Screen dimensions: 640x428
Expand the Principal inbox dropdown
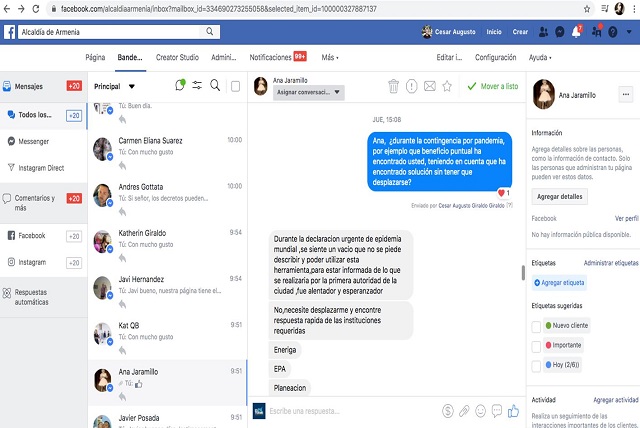[x=114, y=86]
